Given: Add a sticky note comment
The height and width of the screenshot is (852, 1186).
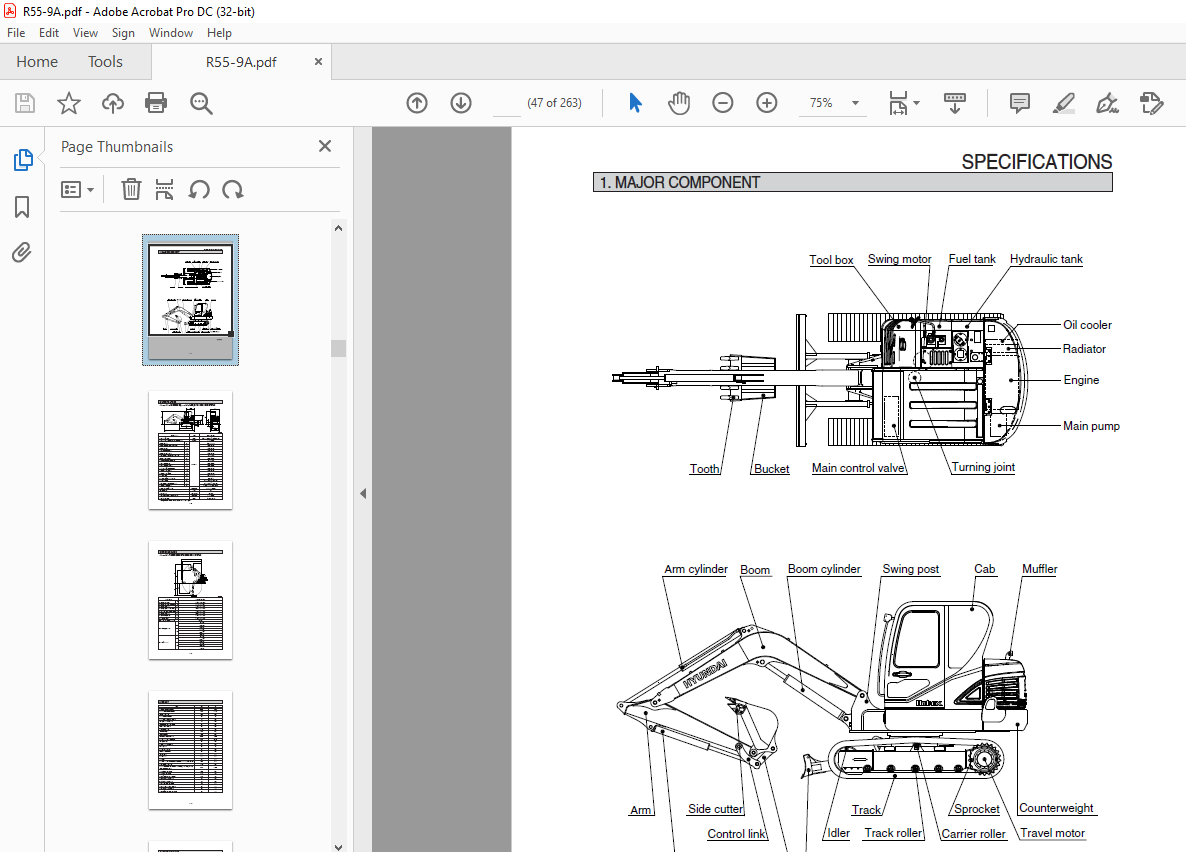Looking at the screenshot, I should pyautogui.click(x=1019, y=103).
